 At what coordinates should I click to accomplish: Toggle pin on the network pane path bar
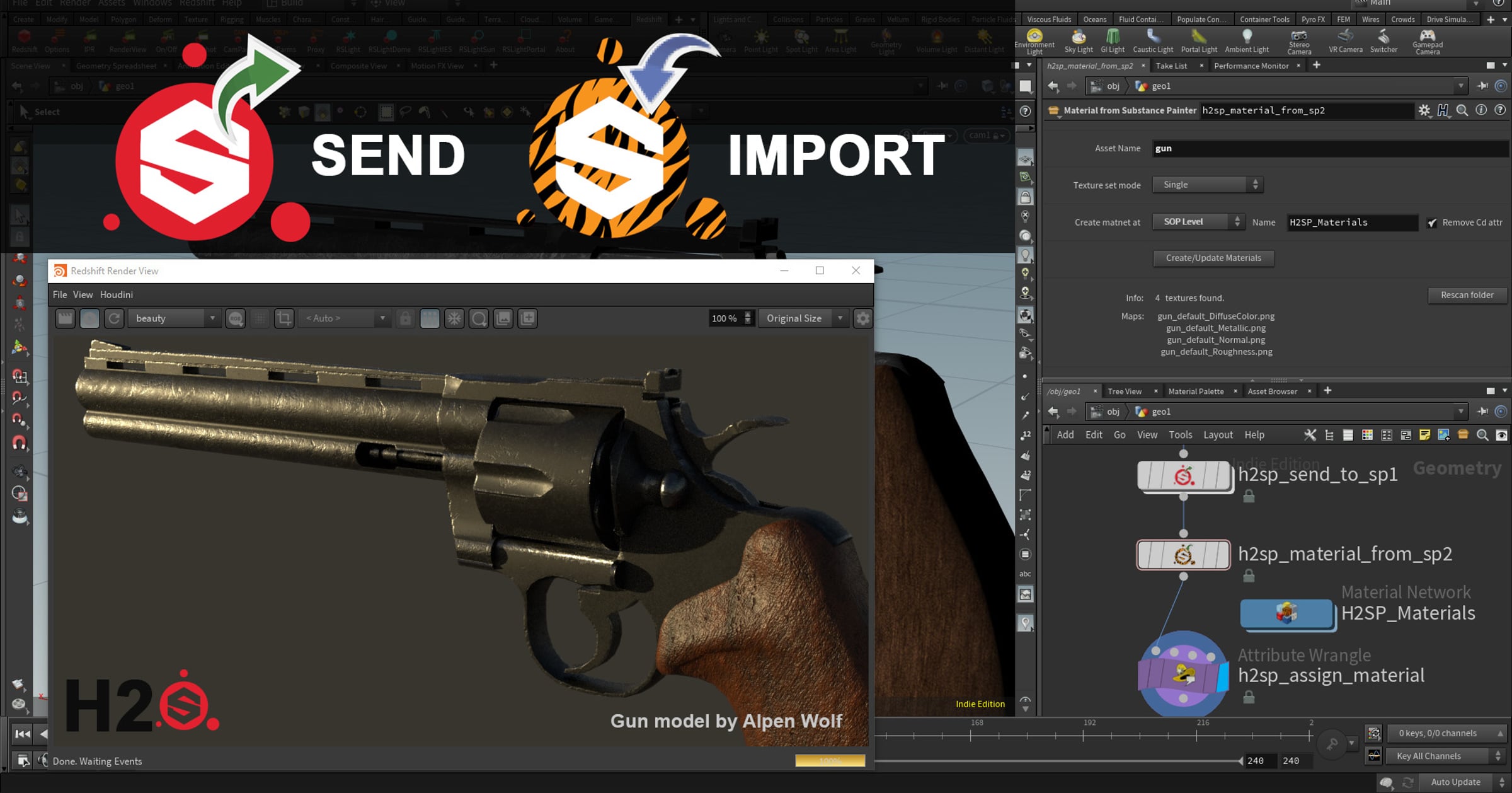click(x=1482, y=412)
